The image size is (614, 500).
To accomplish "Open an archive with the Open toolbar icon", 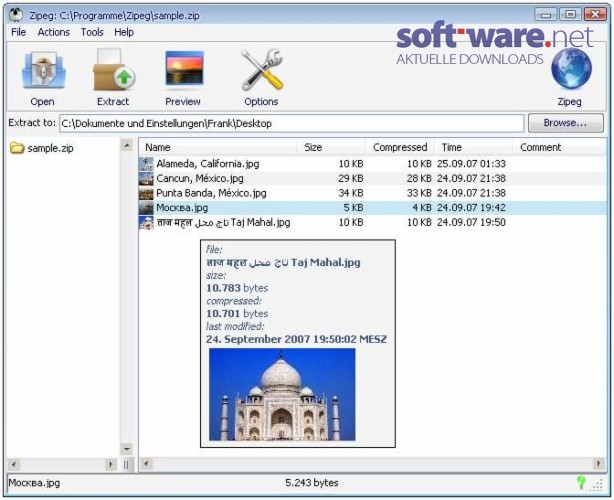I will [x=43, y=71].
